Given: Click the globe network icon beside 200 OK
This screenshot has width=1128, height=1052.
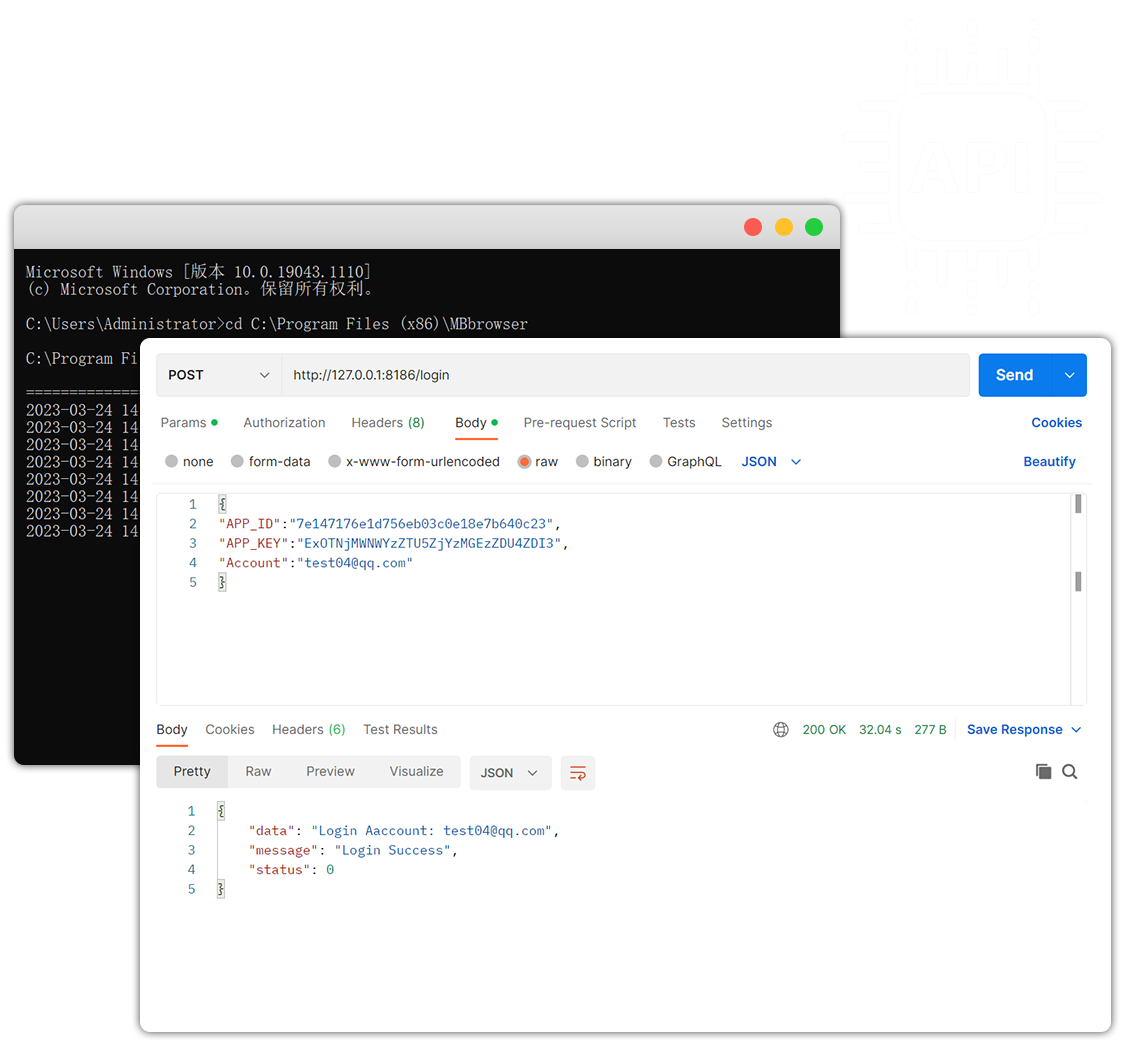Looking at the screenshot, I should click(x=781, y=730).
